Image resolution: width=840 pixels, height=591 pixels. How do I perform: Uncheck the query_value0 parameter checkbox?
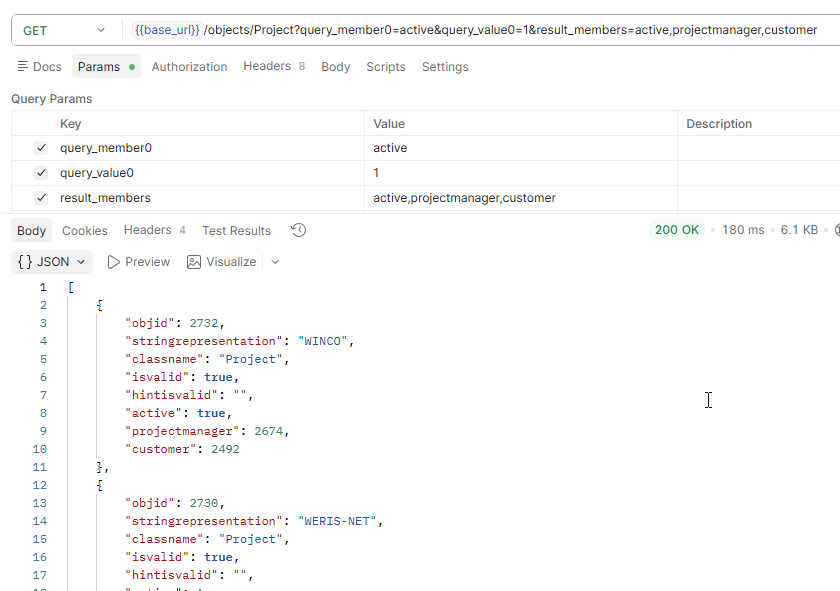(41, 173)
